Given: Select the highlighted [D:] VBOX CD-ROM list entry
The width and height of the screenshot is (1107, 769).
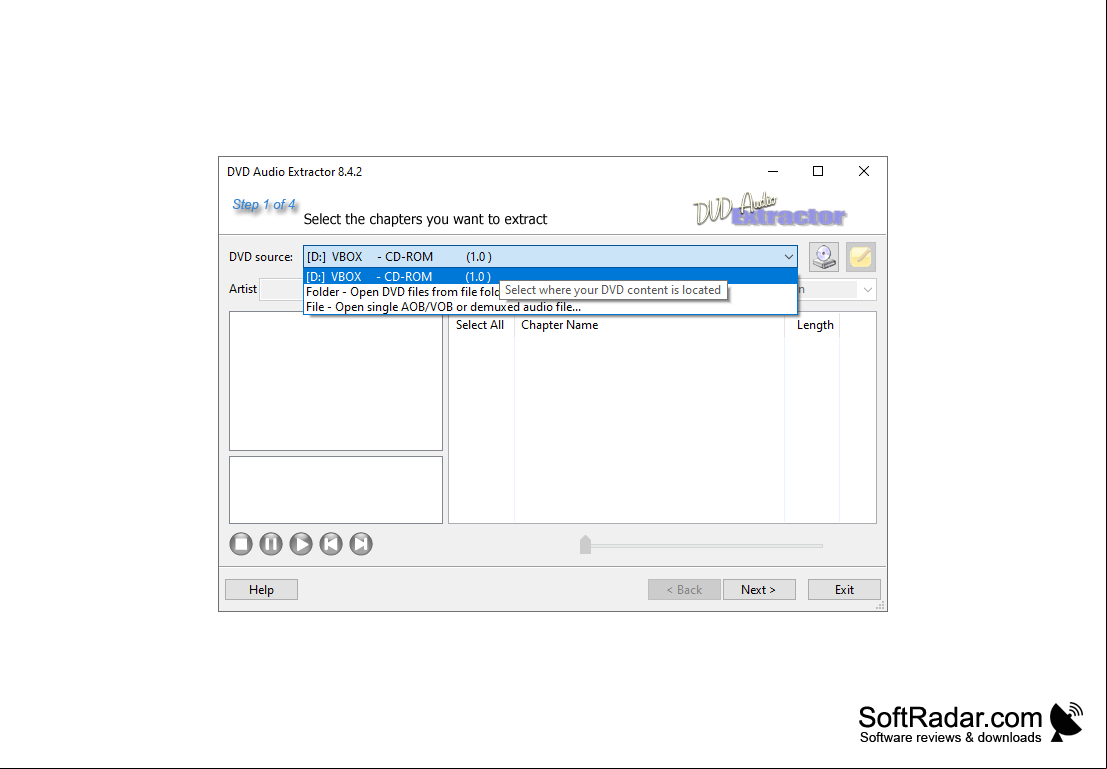Looking at the screenshot, I should tap(551, 276).
